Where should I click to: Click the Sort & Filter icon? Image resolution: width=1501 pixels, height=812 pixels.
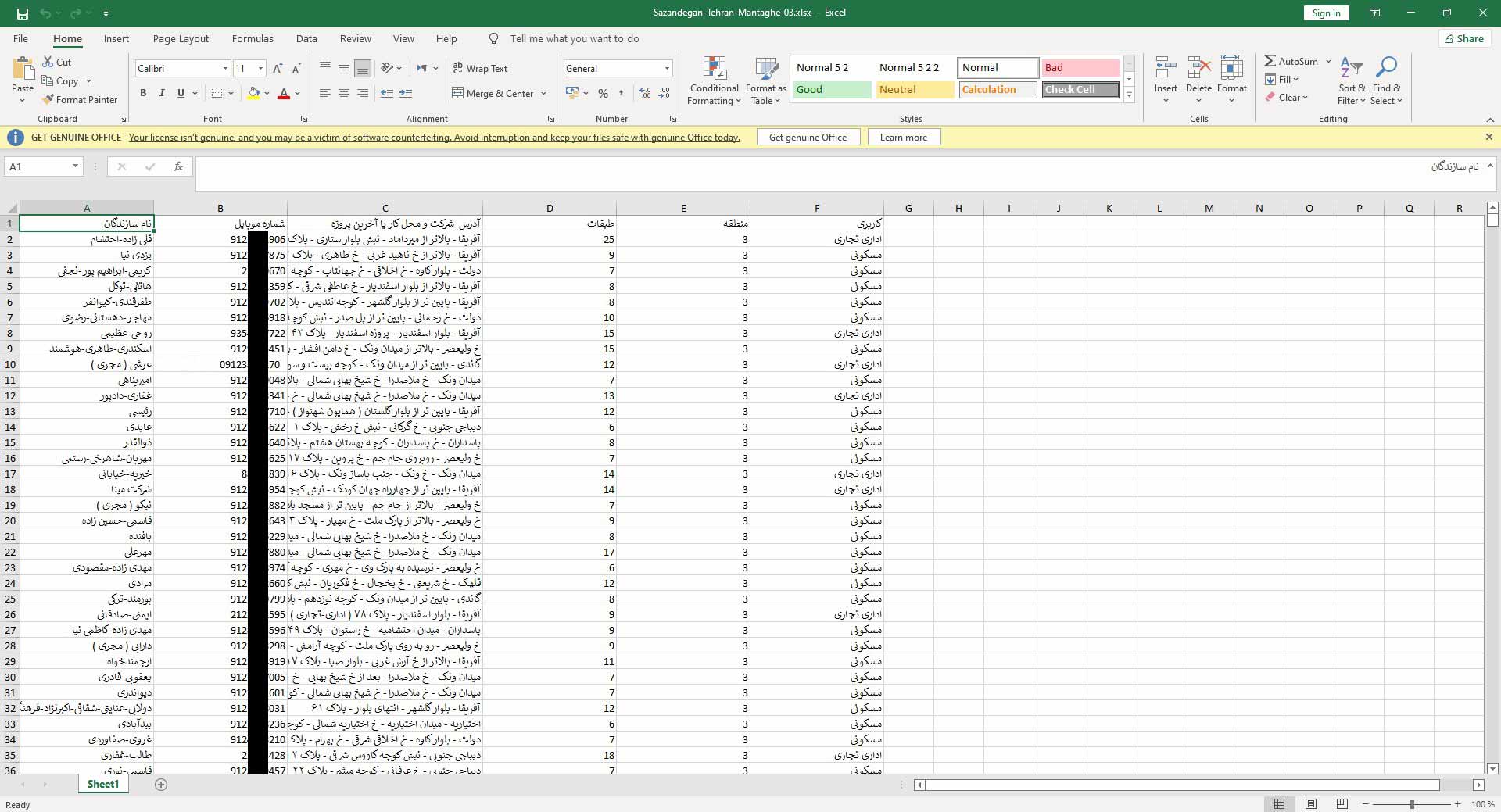(x=1351, y=69)
